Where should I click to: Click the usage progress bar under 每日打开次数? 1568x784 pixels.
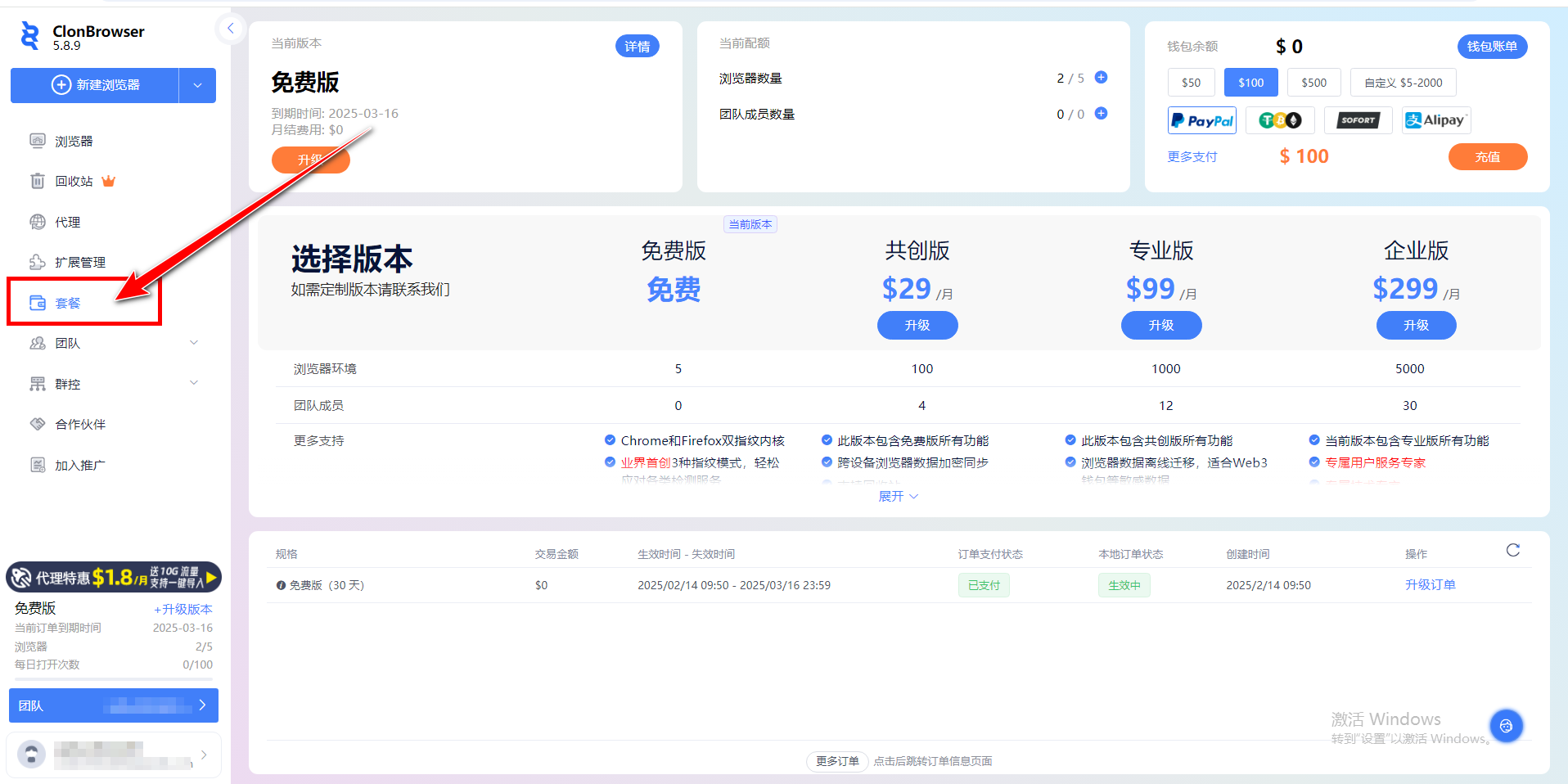114,679
